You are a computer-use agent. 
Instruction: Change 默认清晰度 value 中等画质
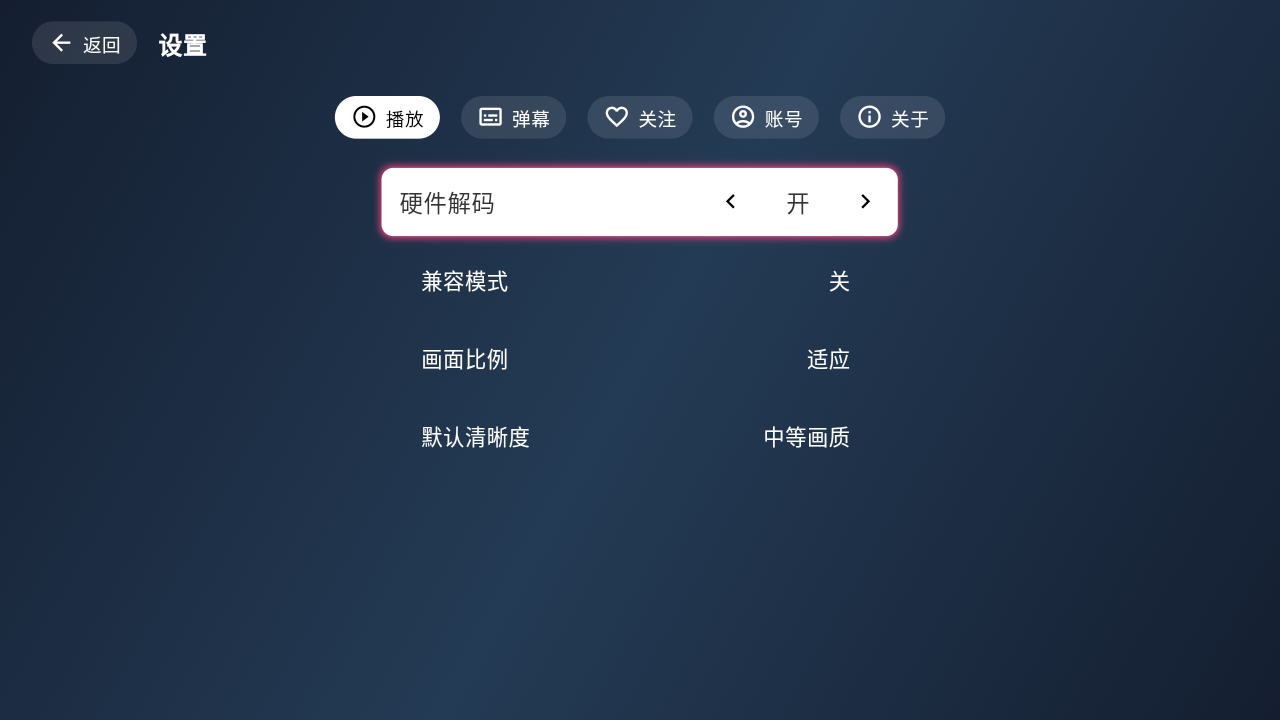(x=806, y=438)
